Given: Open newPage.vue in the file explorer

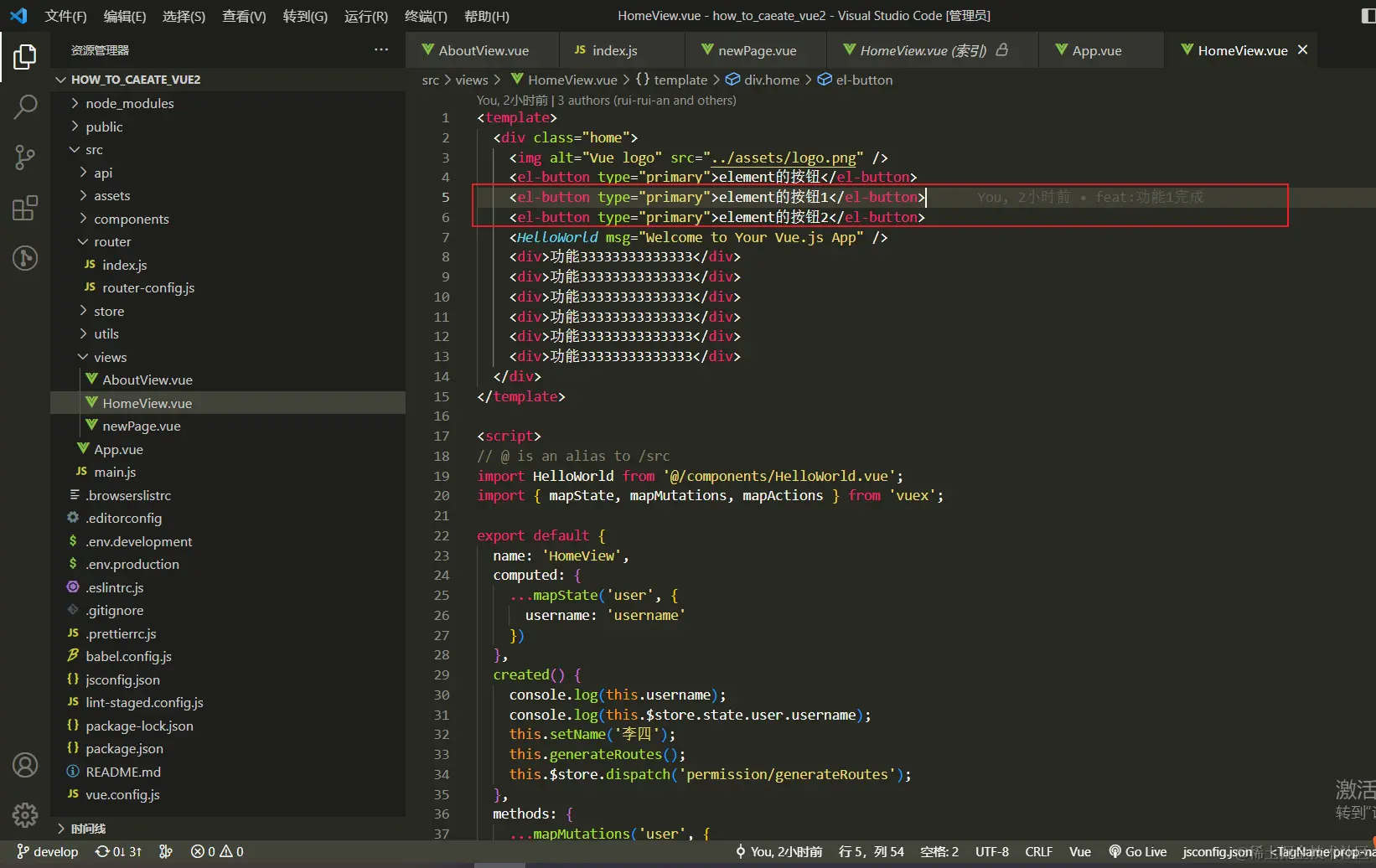Looking at the screenshot, I should [x=141, y=426].
